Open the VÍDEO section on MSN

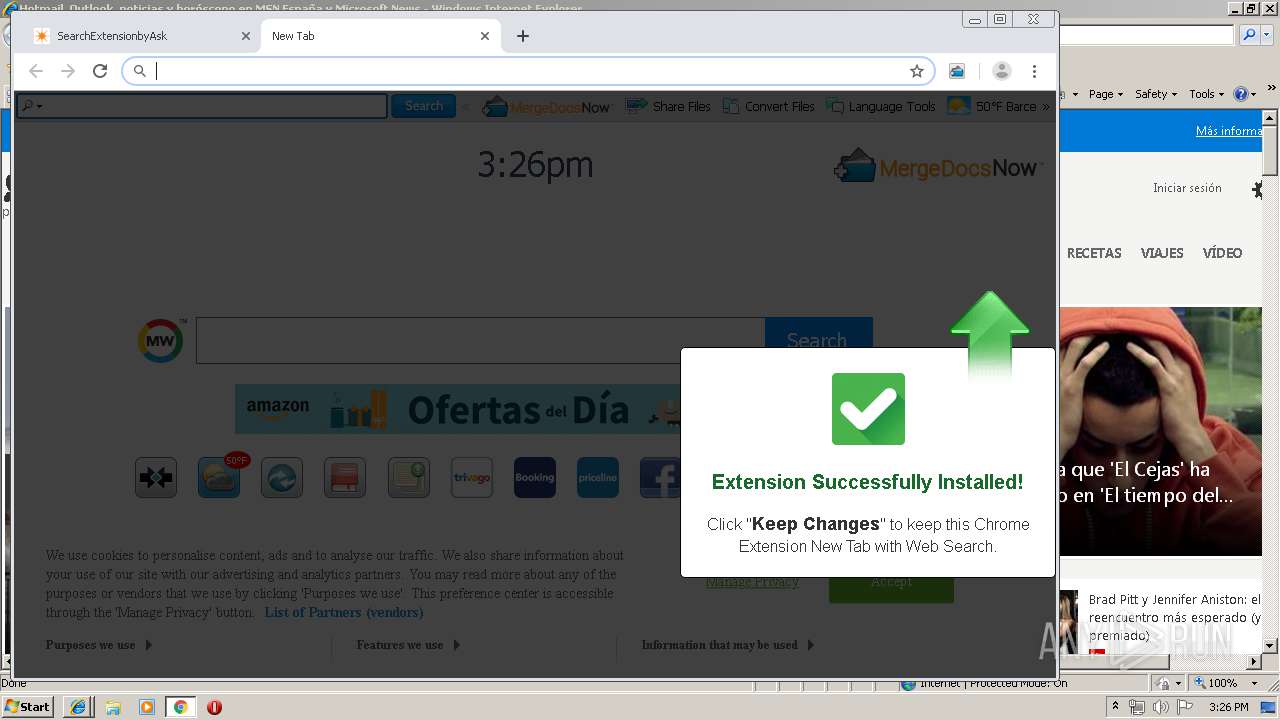[1222, 253]
